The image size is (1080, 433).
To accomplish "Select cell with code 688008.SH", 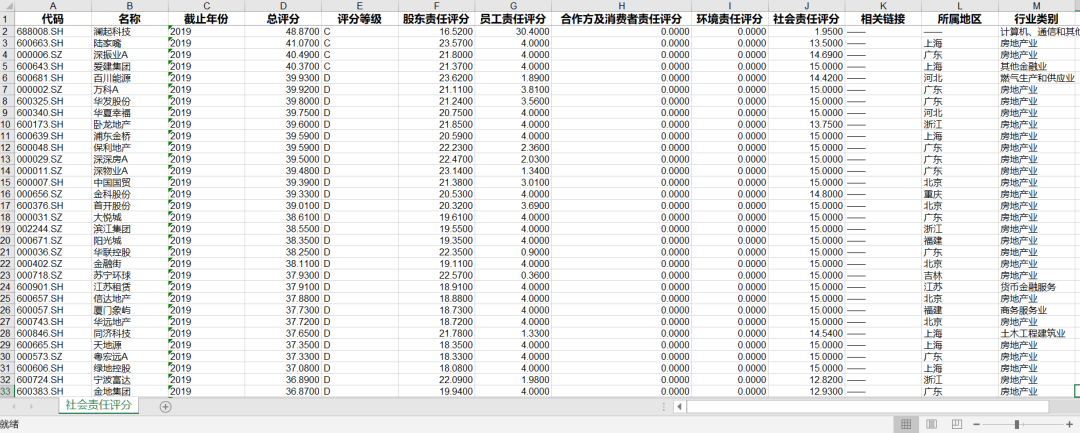I will 53,32.
